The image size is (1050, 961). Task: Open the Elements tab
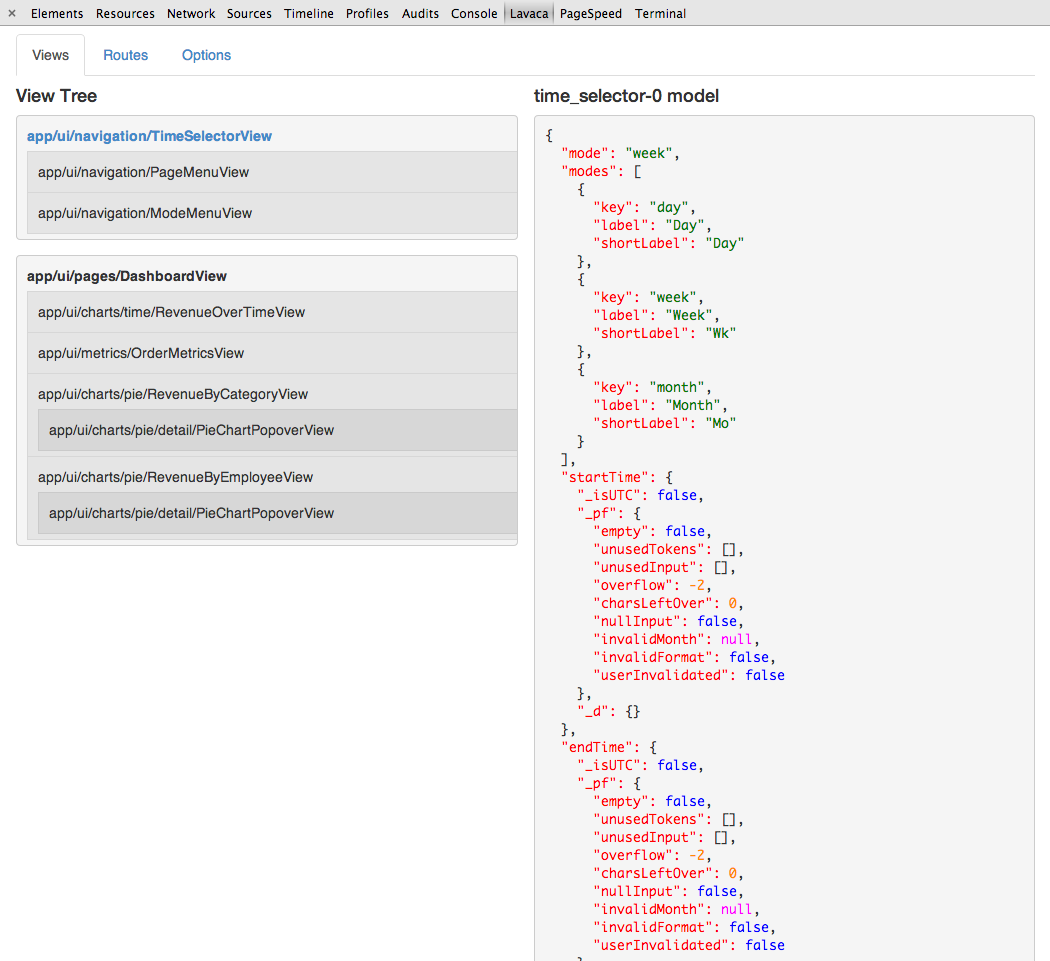coord(57,13)
